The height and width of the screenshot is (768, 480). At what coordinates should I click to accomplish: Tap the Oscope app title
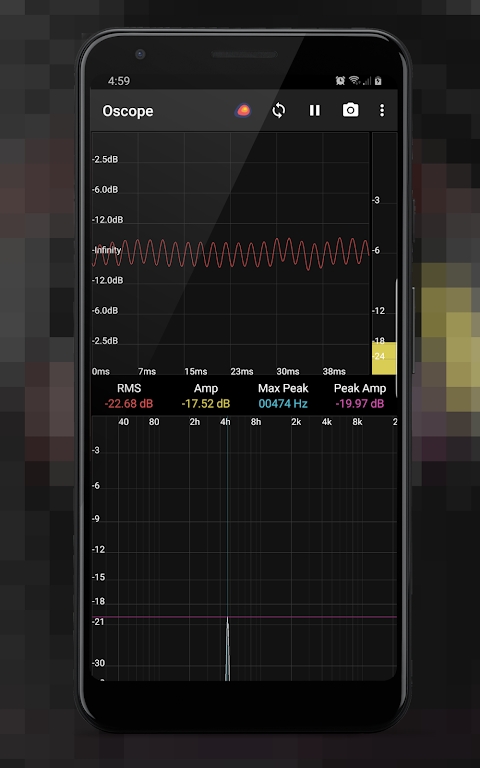(128, 111)
